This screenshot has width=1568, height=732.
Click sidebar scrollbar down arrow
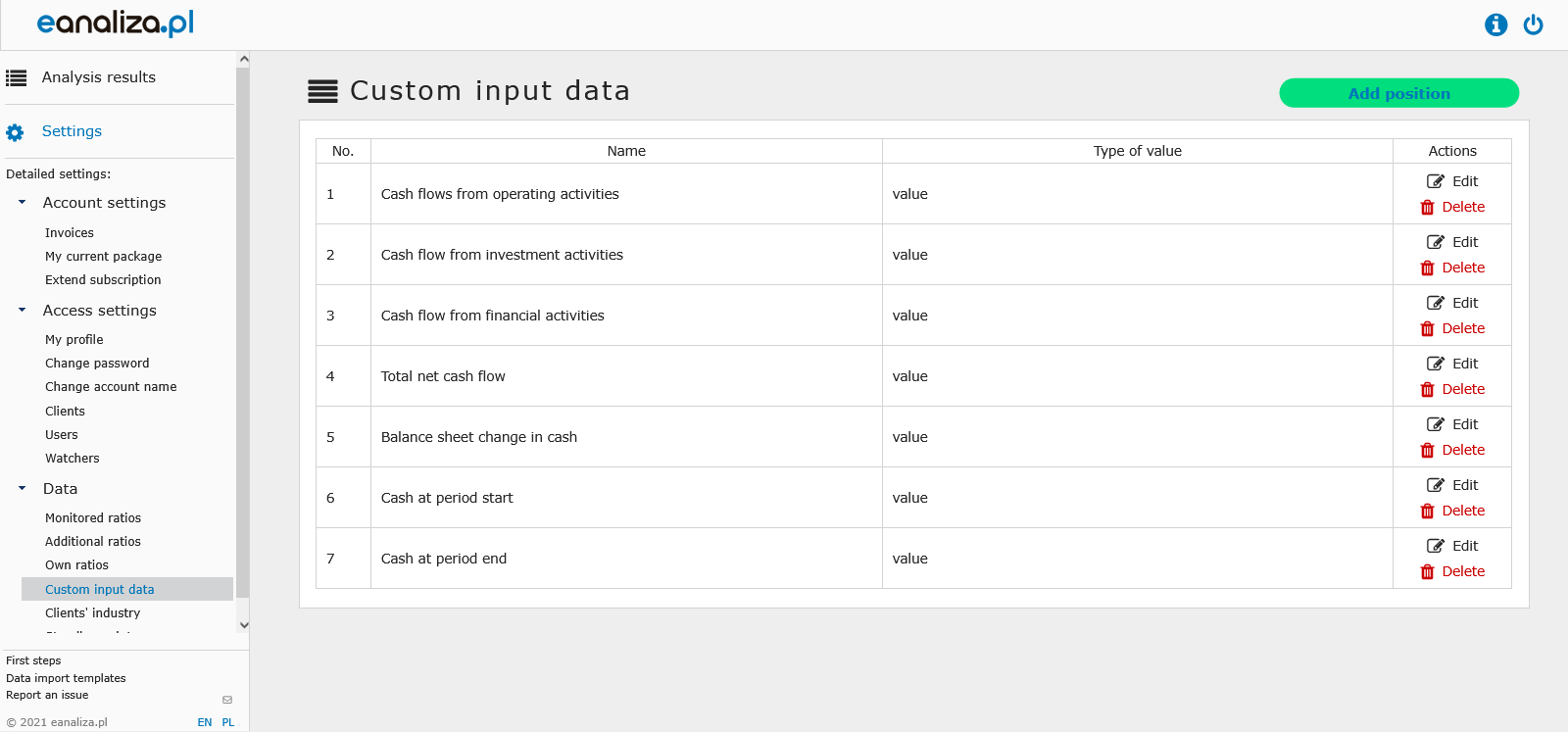pos(244,624)
